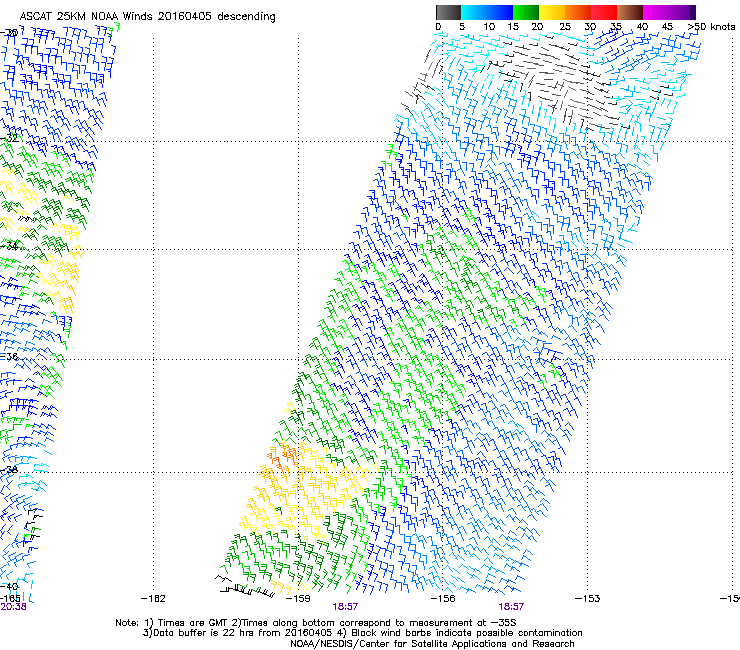The height and width of the screenshot is (650, 740).
Task: Select the red 30-35 knots color segment
Action: click(604, 12)
